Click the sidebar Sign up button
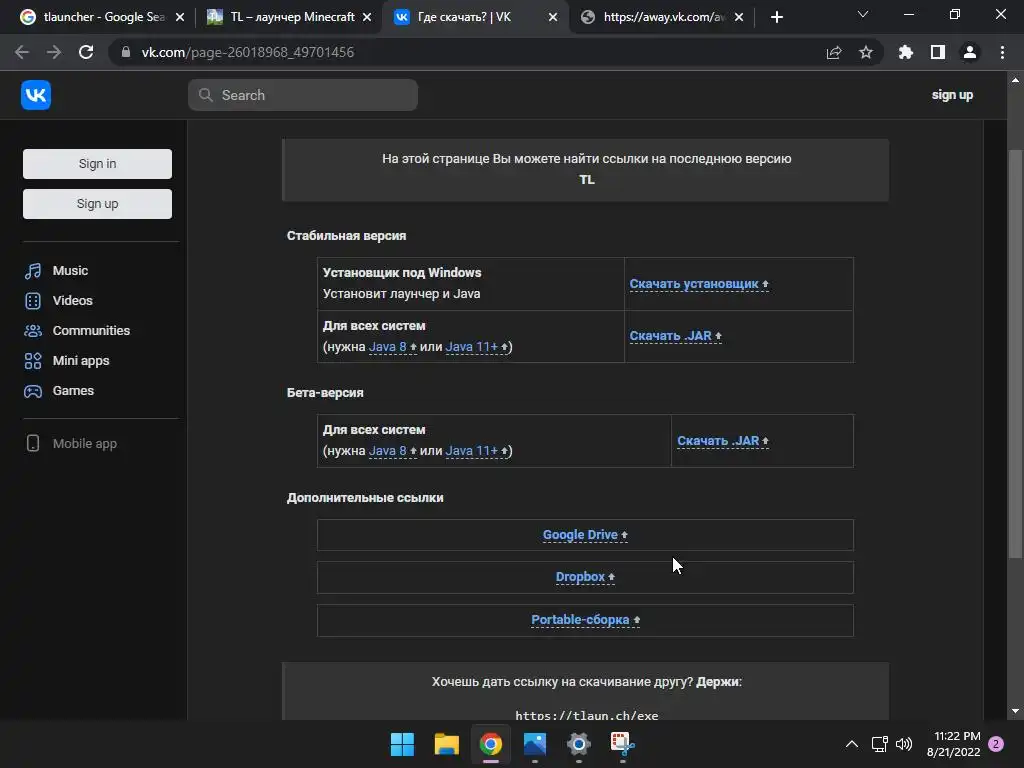The height and width of the screenshot is (768, 1024). pos(97,204)
